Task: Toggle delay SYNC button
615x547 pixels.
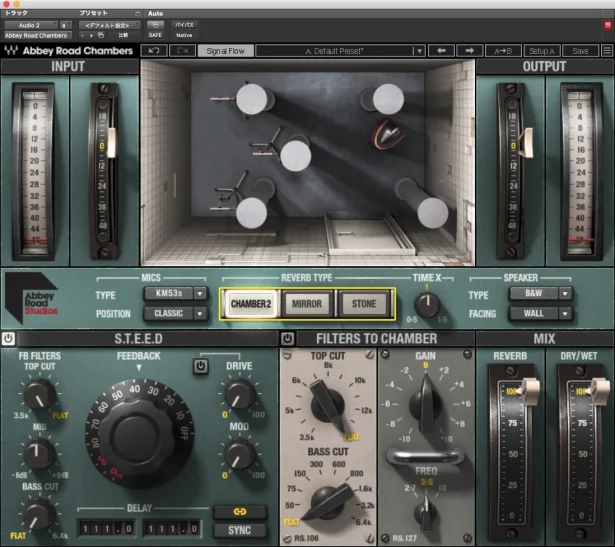Action: tap(240, 530)
